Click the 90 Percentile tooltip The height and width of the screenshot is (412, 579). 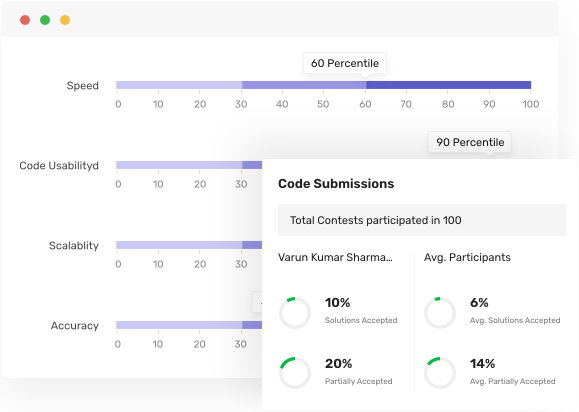click(470, 142)
